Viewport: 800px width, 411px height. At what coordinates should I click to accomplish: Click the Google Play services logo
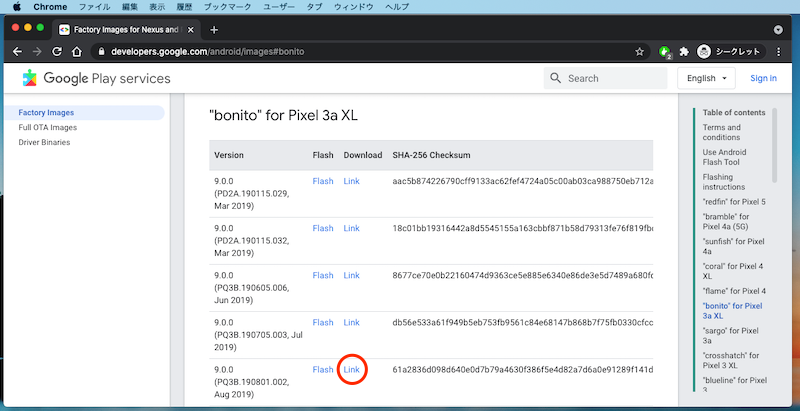point(95,78)
